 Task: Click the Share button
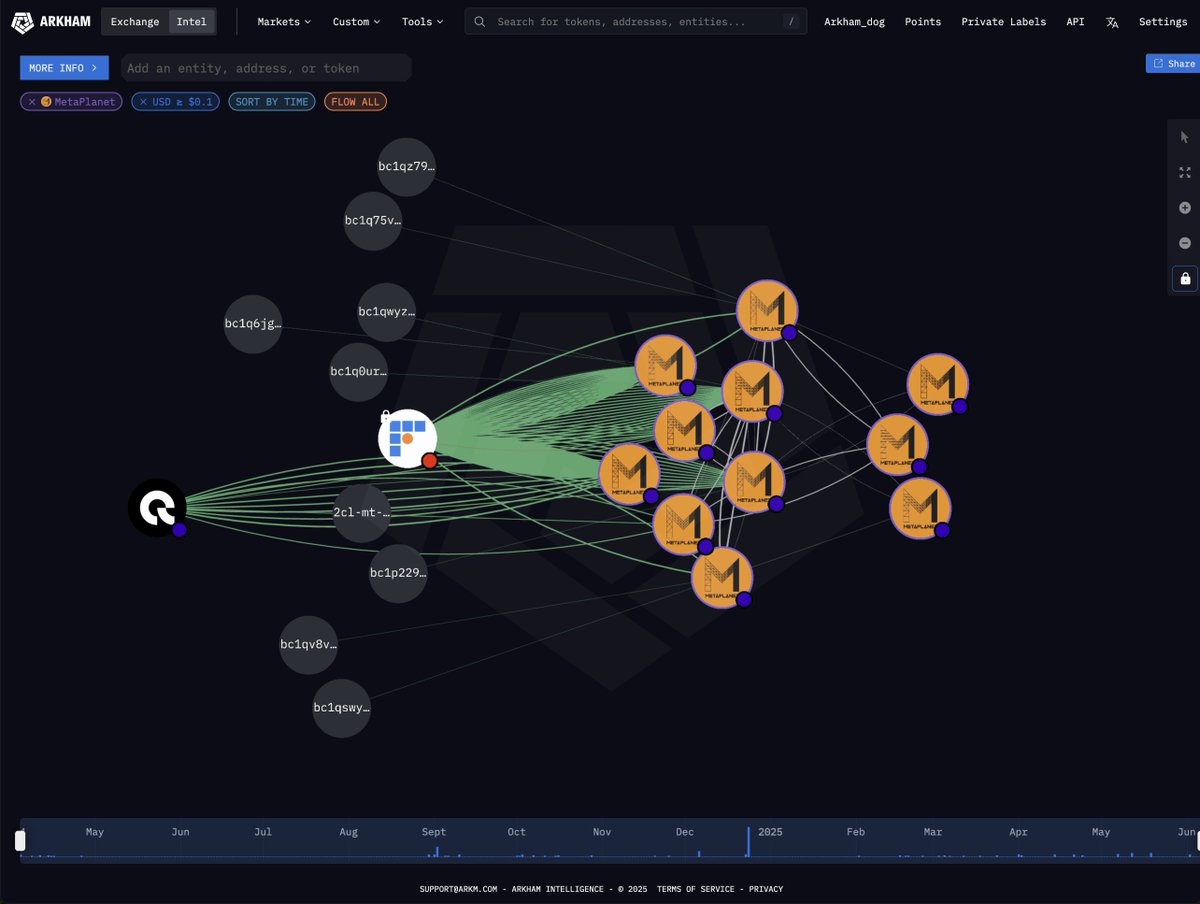1173,64
